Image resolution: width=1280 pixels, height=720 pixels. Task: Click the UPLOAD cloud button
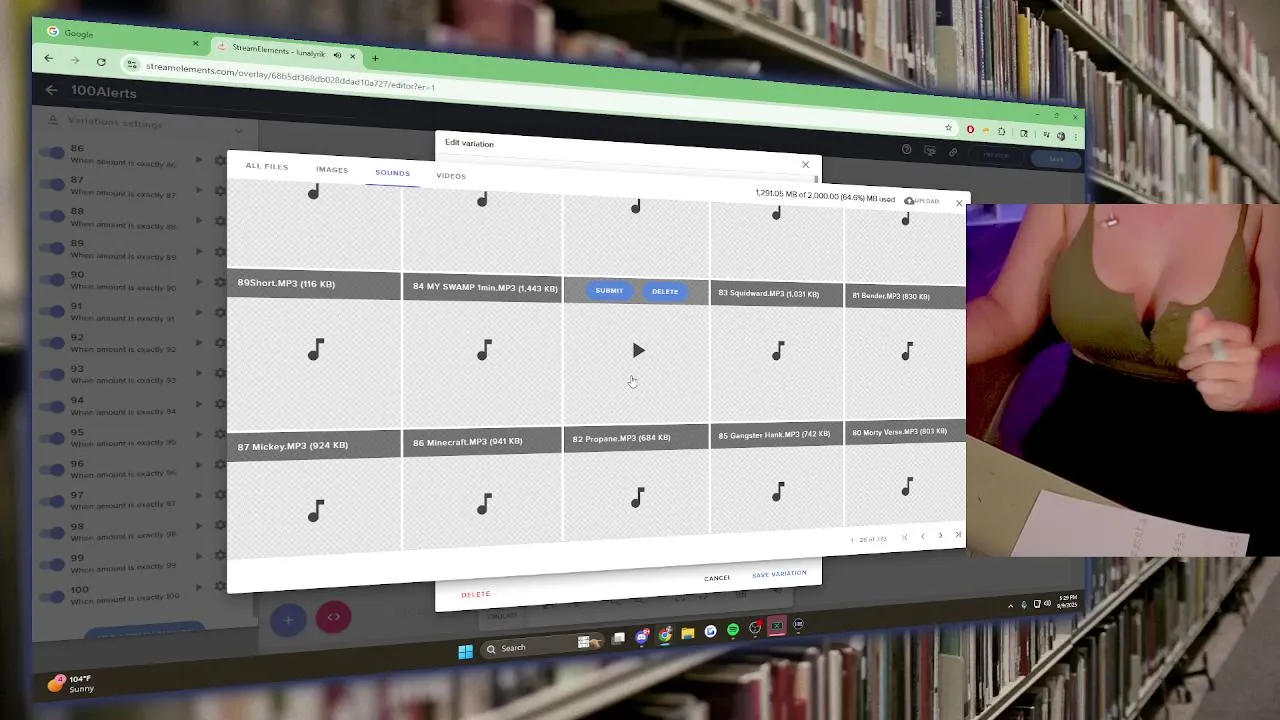(x=921, y=201)
